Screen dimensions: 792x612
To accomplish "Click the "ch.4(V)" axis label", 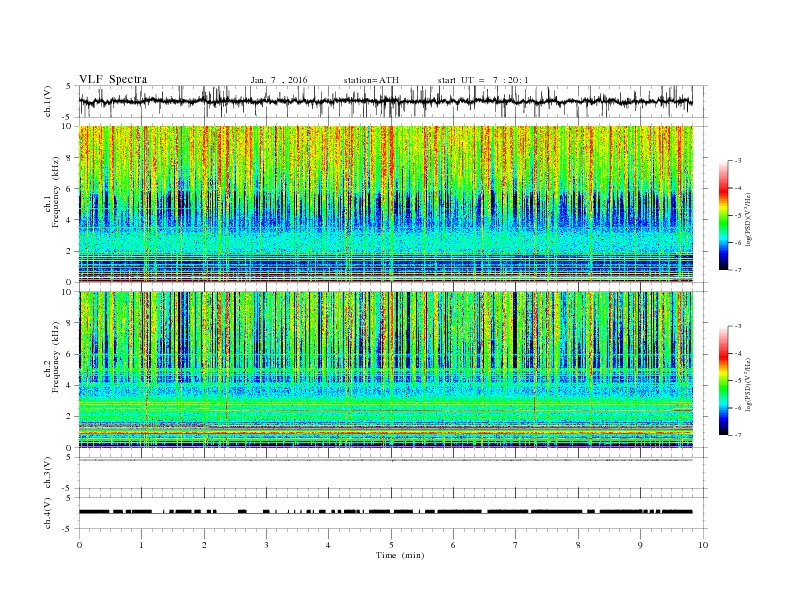I will click(x=48, y=513).
